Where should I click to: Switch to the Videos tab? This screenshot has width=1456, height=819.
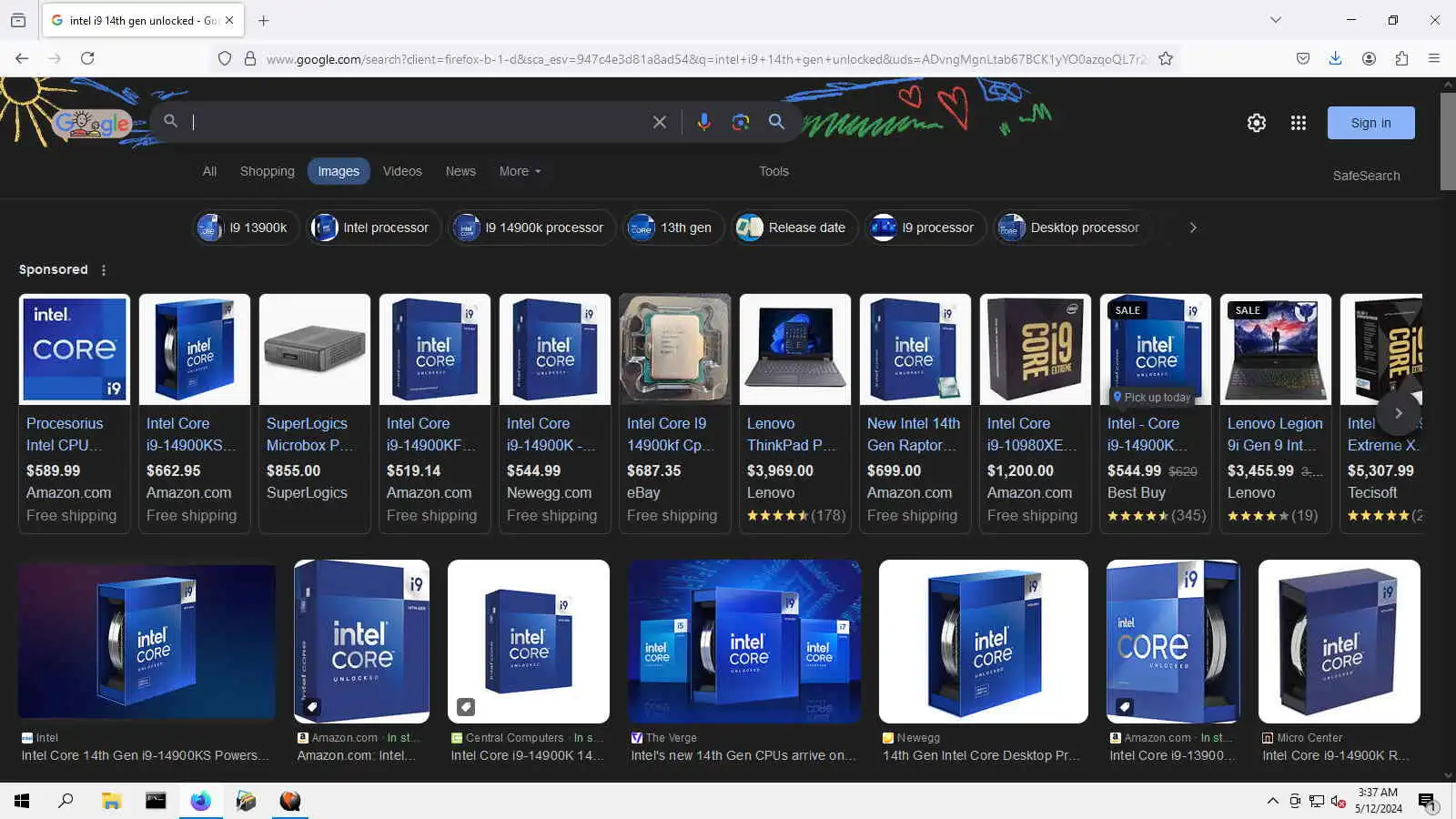402,171
